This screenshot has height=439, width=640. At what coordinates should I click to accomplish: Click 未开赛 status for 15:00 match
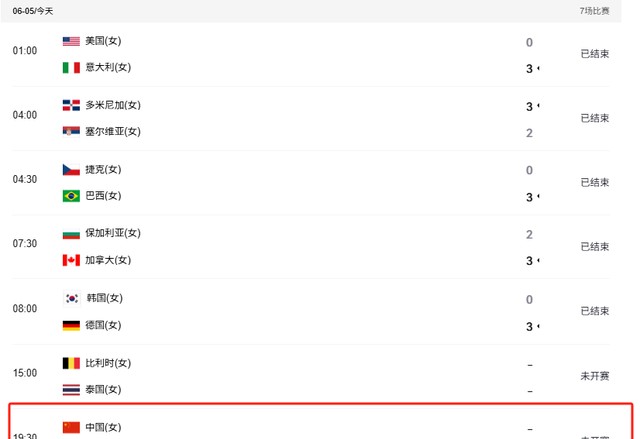(x=595, y=376)
